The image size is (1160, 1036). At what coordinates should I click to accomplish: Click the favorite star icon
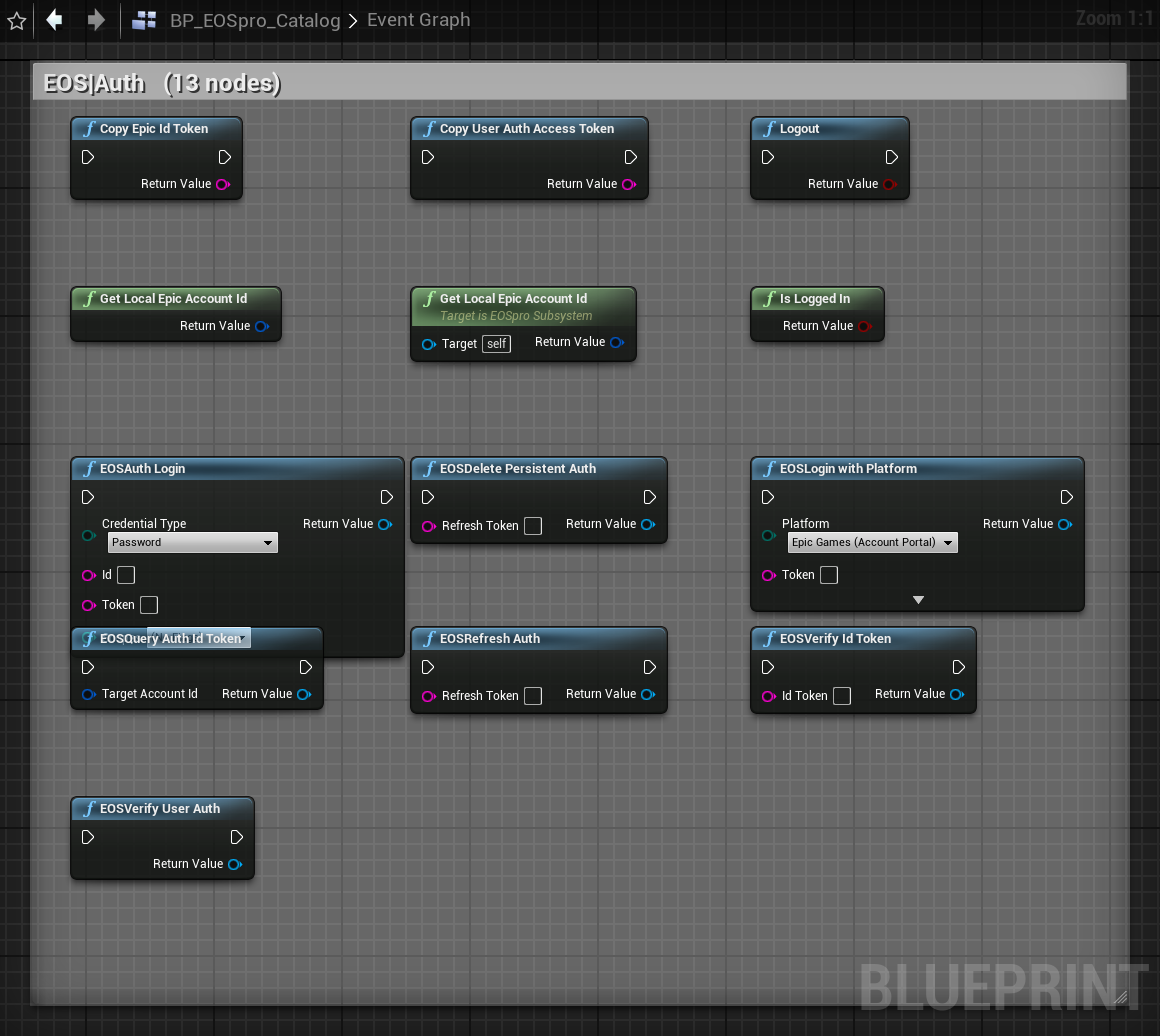(16, 21)
